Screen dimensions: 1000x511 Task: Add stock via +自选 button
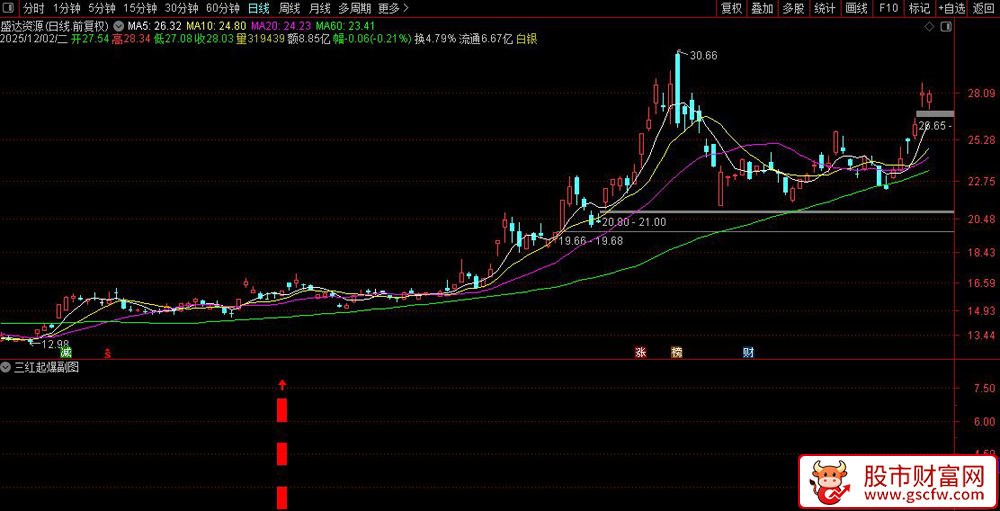[952, 8]
